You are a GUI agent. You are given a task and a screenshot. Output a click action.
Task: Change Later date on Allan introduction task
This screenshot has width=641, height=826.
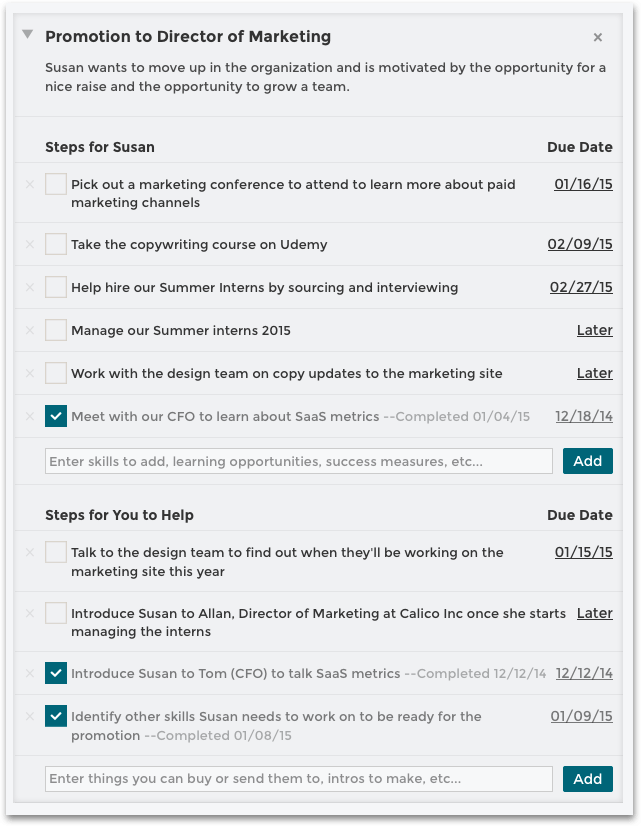pyautogui.click(x=594, y=613)
